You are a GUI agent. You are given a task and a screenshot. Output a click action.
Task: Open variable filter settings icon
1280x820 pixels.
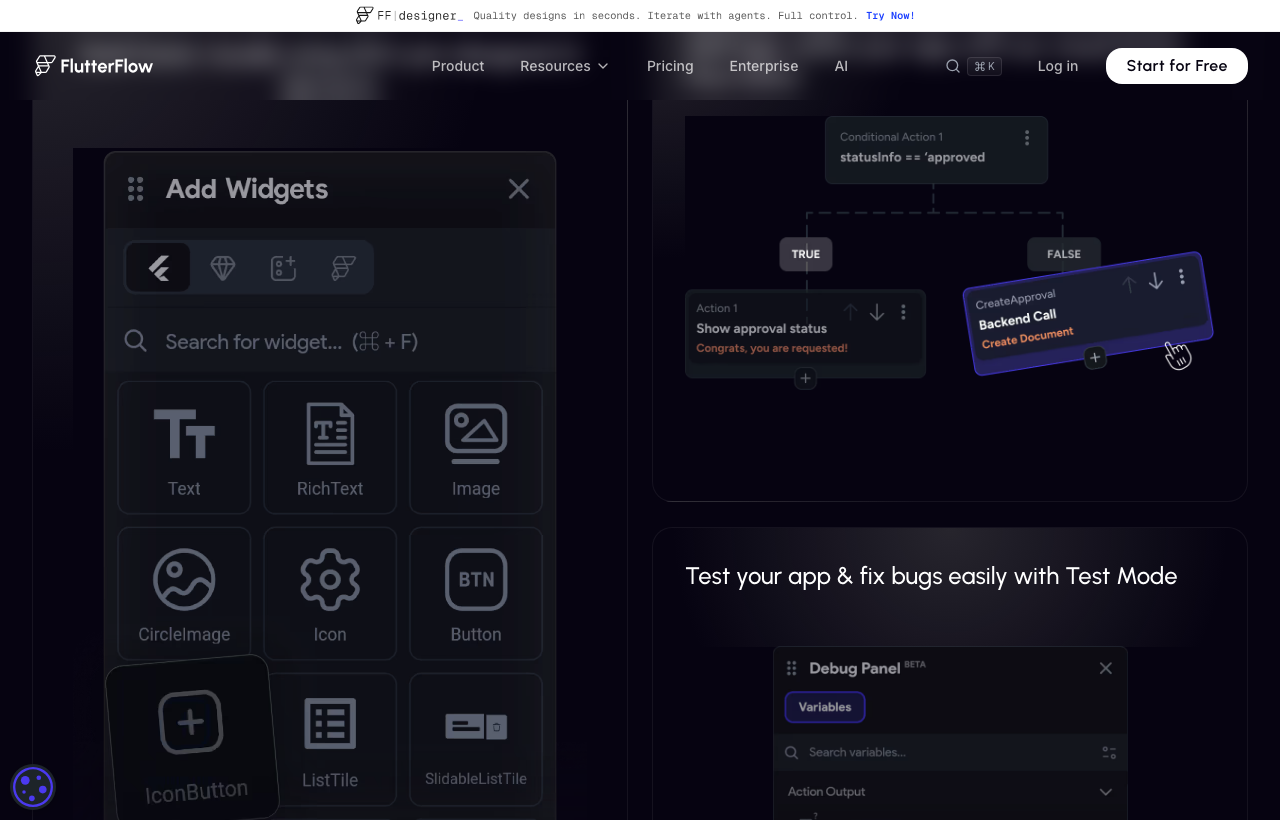click(1109, 752)
